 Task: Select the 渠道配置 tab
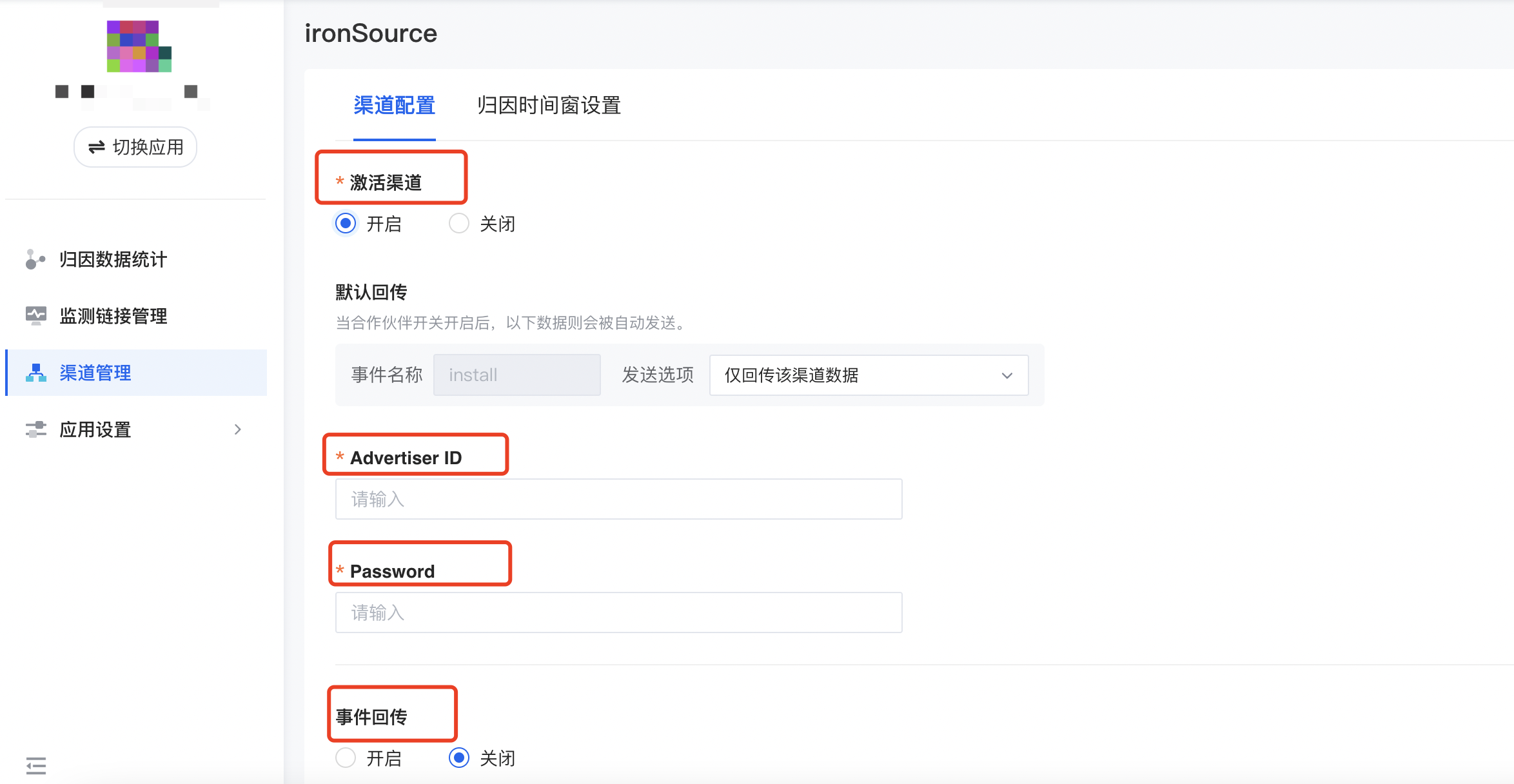coord(395,105)
